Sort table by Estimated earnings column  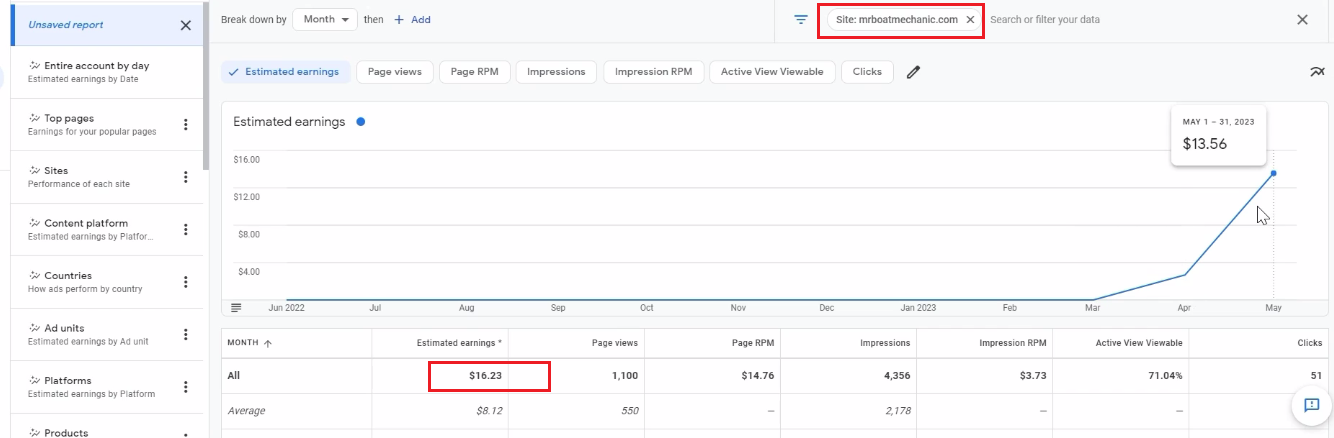(459, 342)
